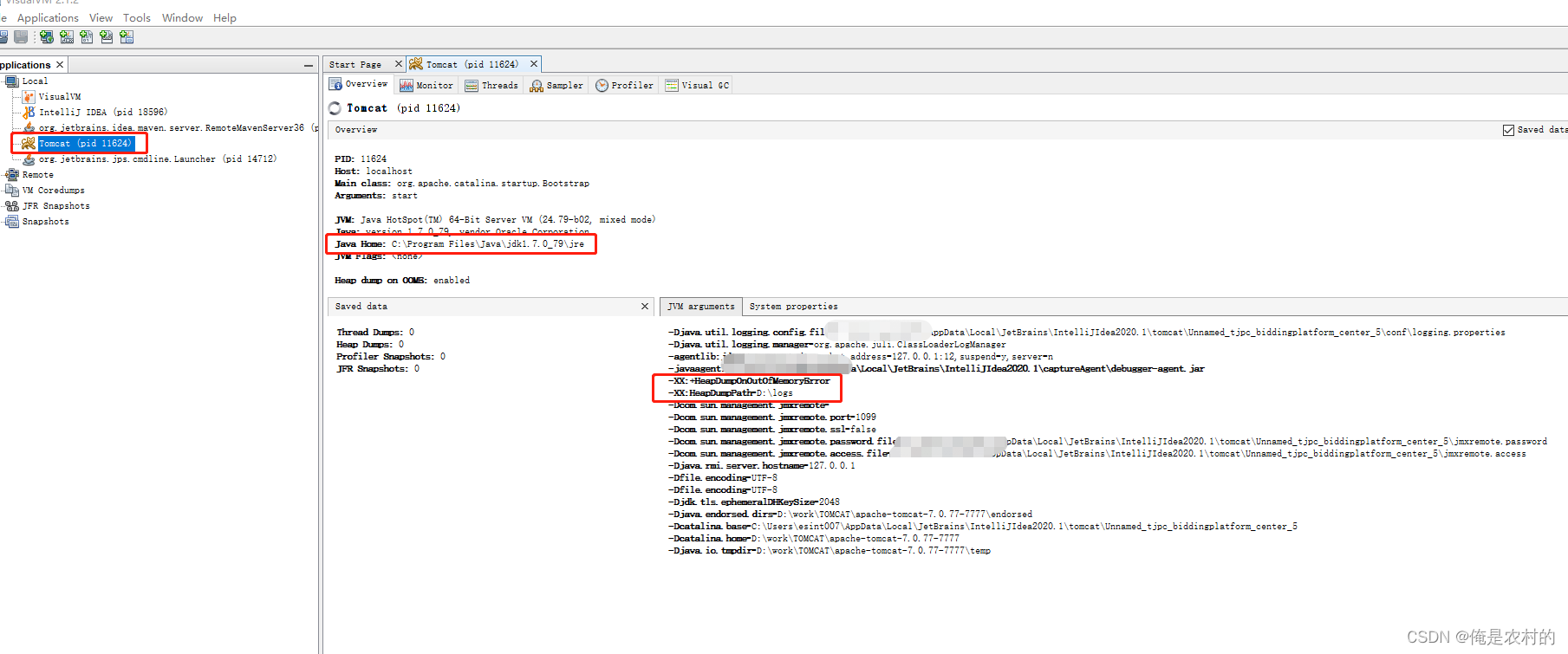1568x654 pixels.
Task: Click the -Djava.io.tmpdir argument line
Action: (x=829, y=551)
